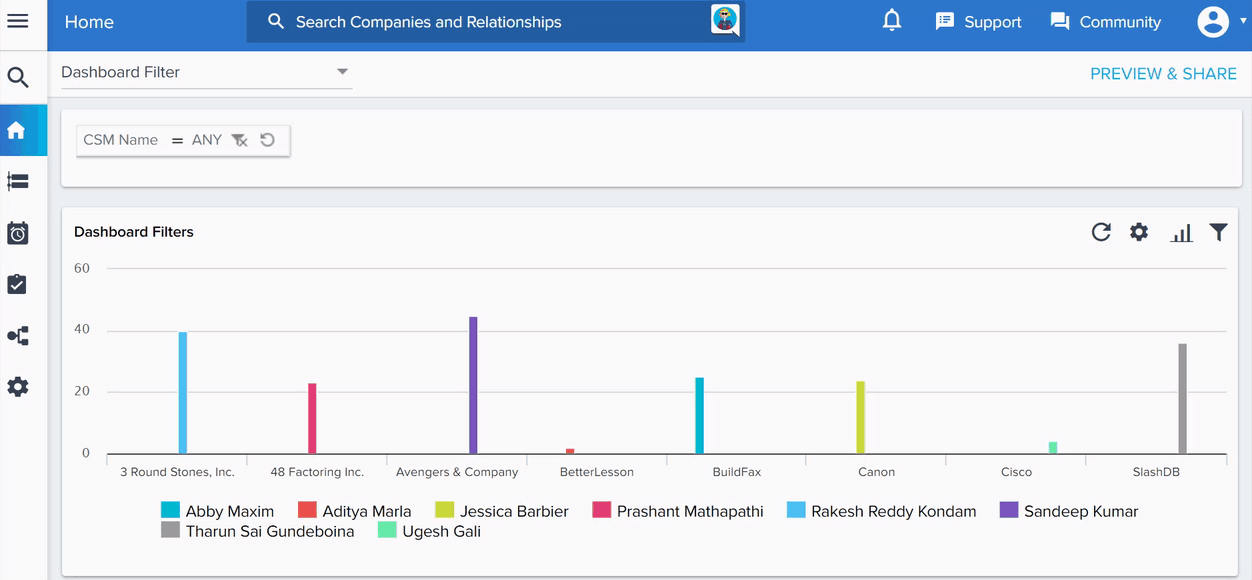Toggle Abby Maxim legend series

click(218, 511)
